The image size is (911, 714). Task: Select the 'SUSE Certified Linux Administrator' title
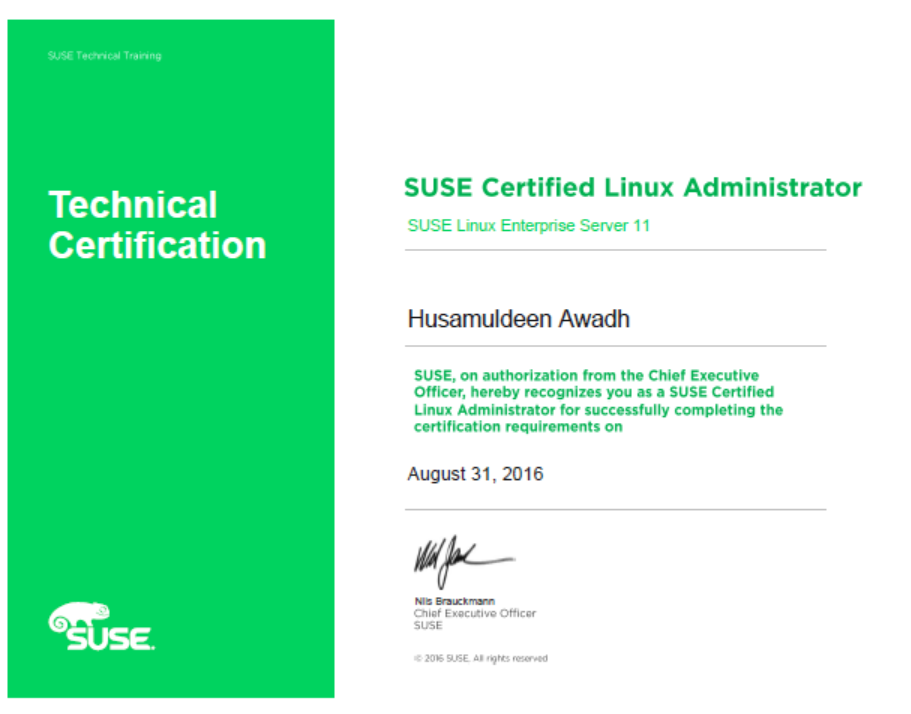coord(633,188)
